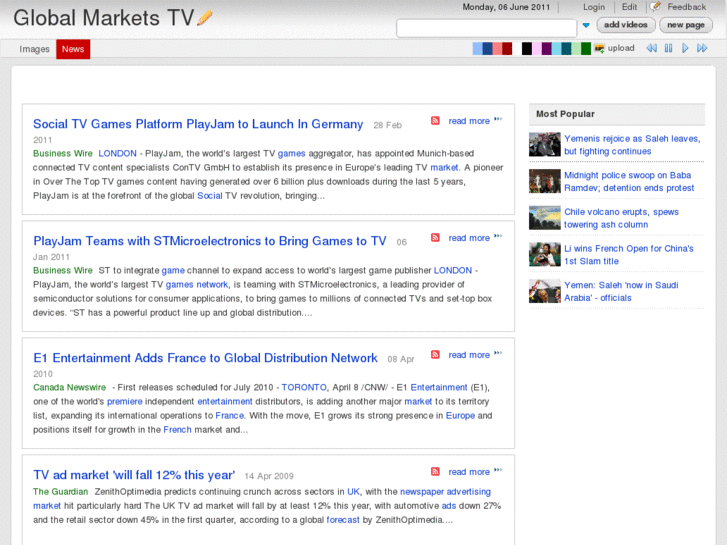Pick the dark red color swatch
Screen dimensions: 727x545
[x=507, y=48]
